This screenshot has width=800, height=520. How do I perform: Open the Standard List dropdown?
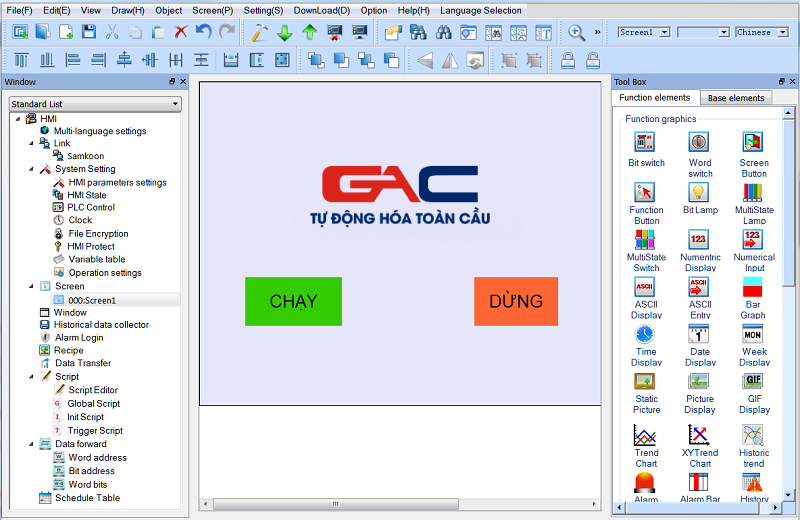[94, 104]
